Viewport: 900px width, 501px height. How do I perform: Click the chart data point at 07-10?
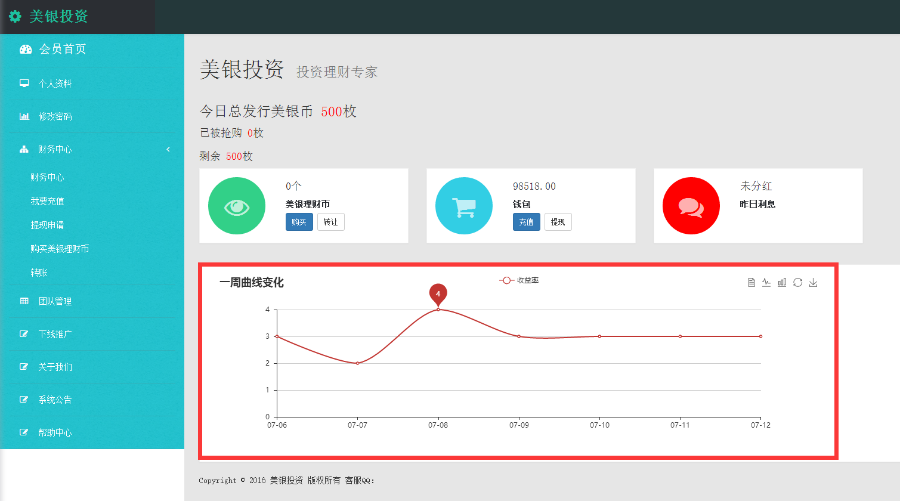tap(599, 336)
